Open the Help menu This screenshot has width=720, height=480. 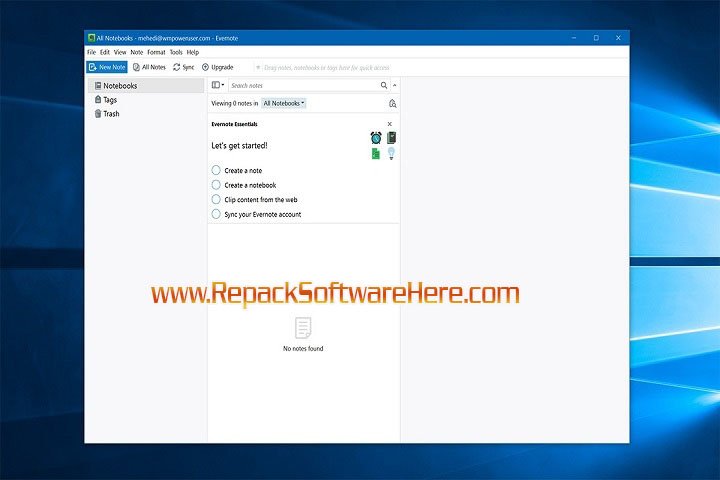(x=193, y=52)
